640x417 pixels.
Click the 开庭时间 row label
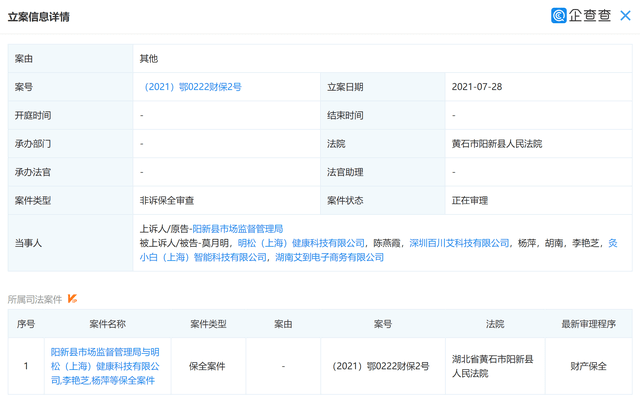tap(33, 115)
